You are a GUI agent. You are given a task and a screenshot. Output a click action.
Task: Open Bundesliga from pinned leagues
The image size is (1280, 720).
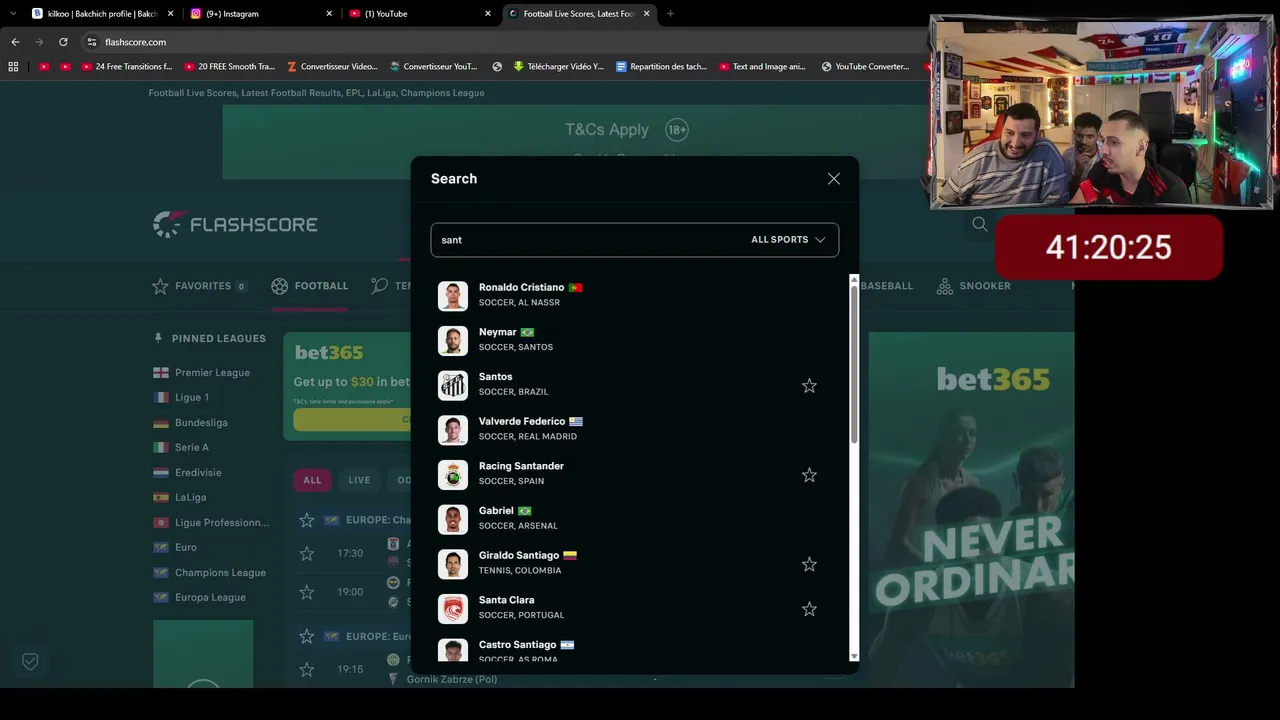[x=190, y=423]
